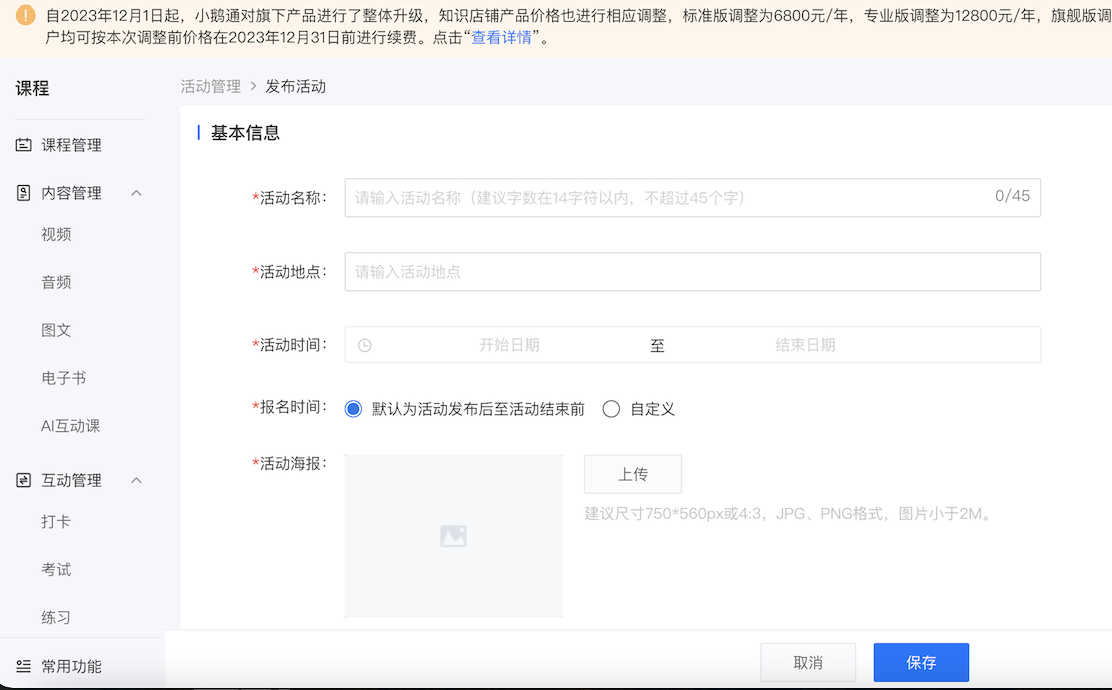The width and height of the screenshot is (1112, 690).
Task: Click the 上传 poster upload button
Action: (632, 474)
